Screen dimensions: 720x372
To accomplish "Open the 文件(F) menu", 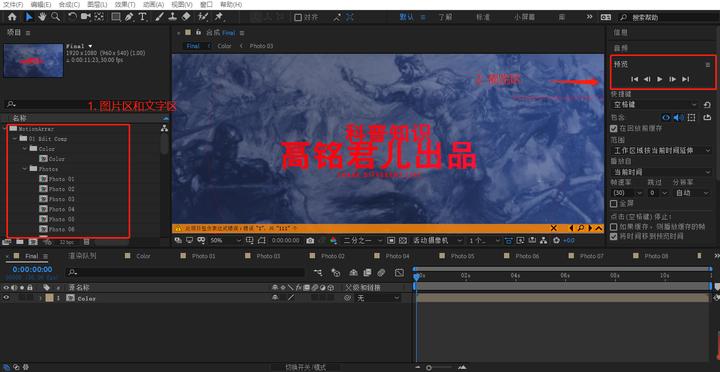I will 13,5.
